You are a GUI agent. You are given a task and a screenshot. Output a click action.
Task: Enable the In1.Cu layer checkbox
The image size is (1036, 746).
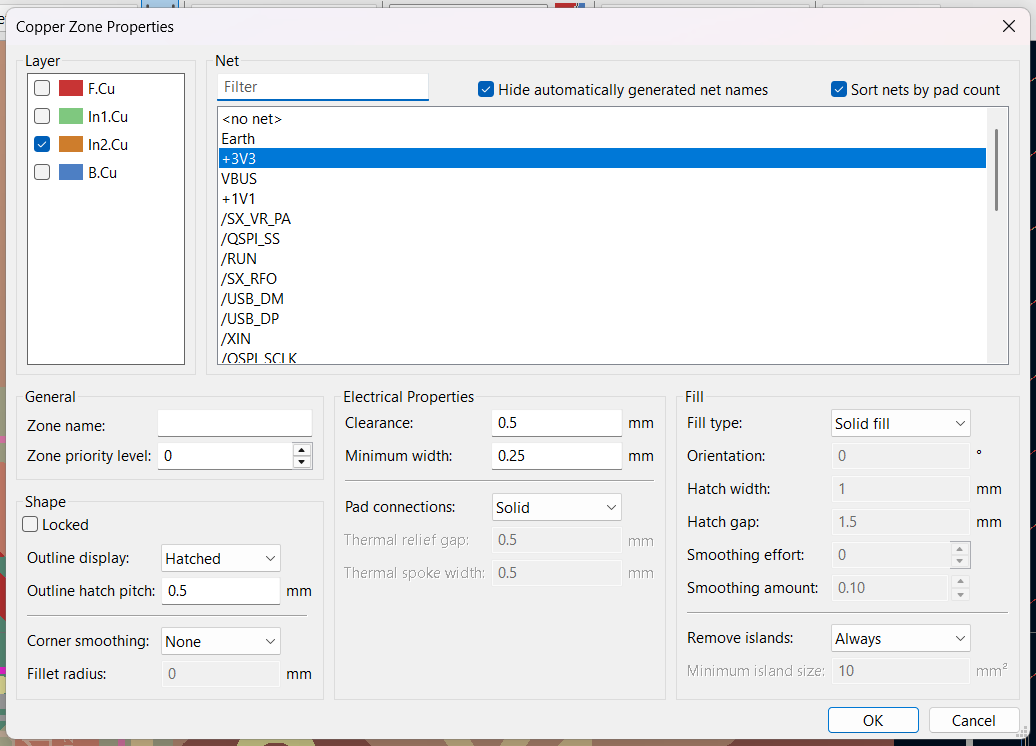[42, 117]
